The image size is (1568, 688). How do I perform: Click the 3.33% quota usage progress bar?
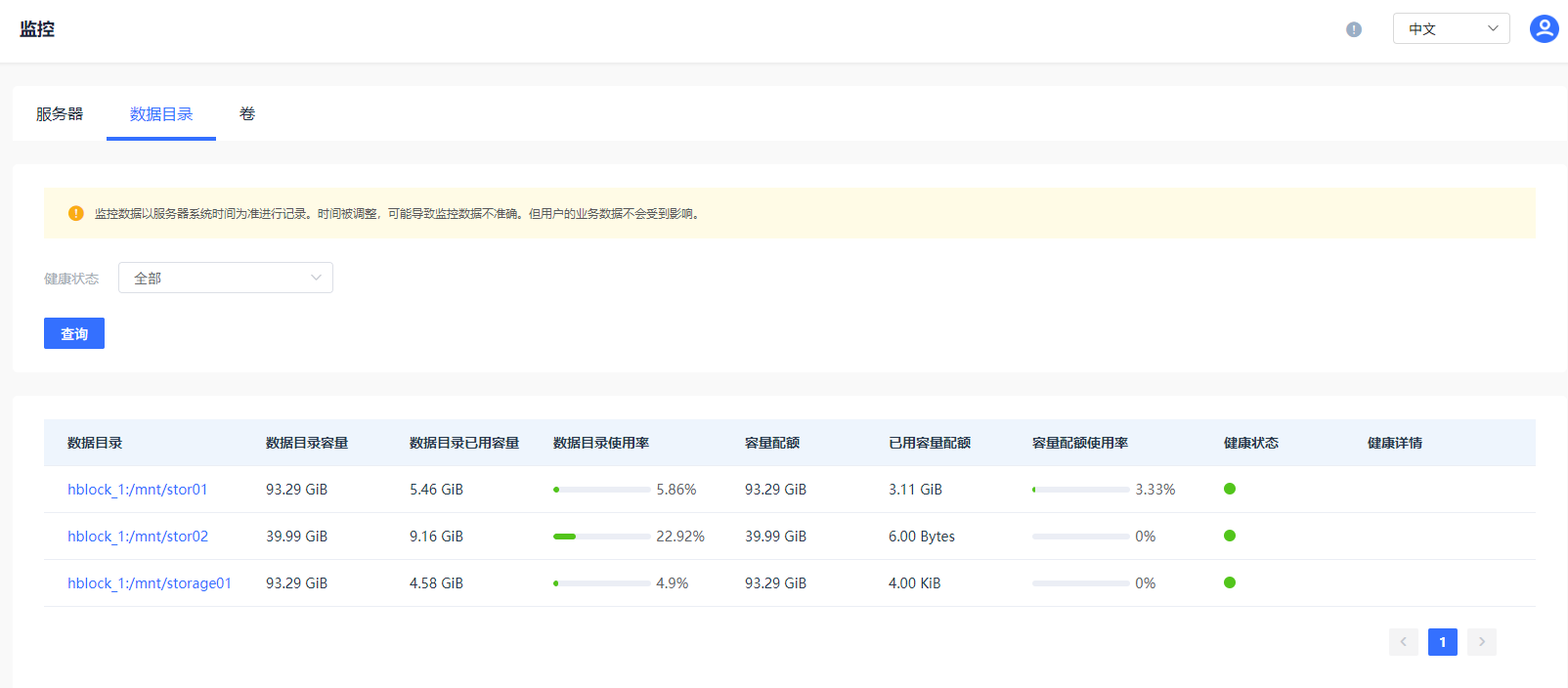pos(1080,490)
